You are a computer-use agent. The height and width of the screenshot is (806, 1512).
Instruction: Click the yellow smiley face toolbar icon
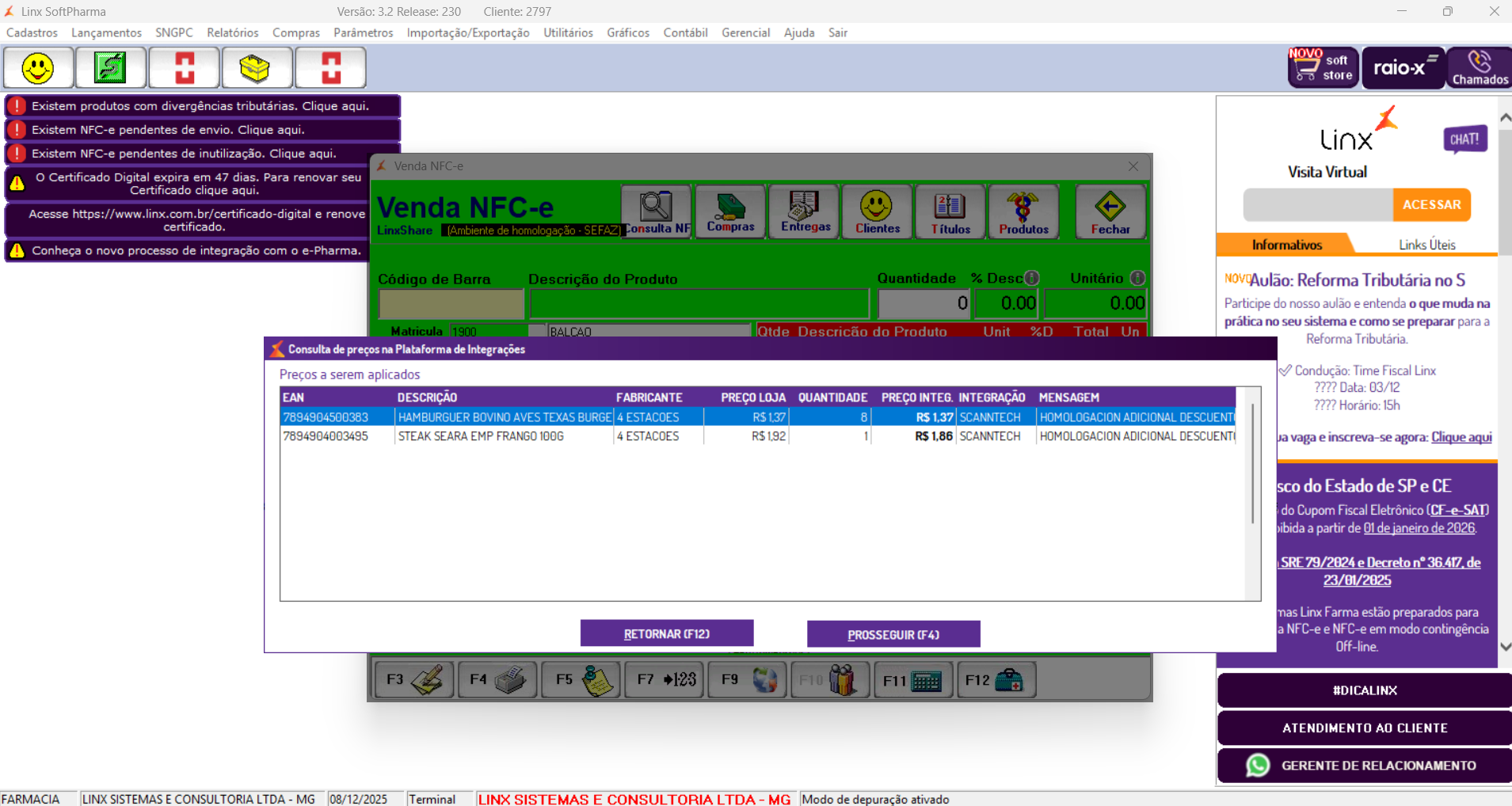38,68
